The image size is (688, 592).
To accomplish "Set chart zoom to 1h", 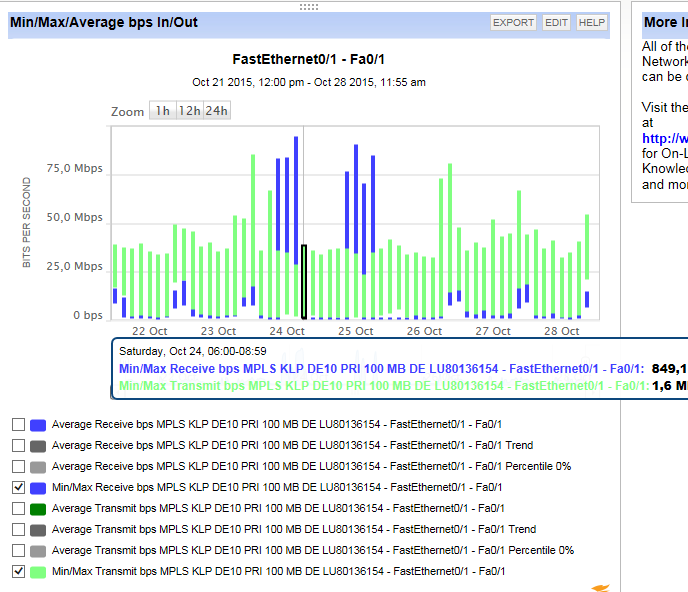I will [x=163, y=111].
